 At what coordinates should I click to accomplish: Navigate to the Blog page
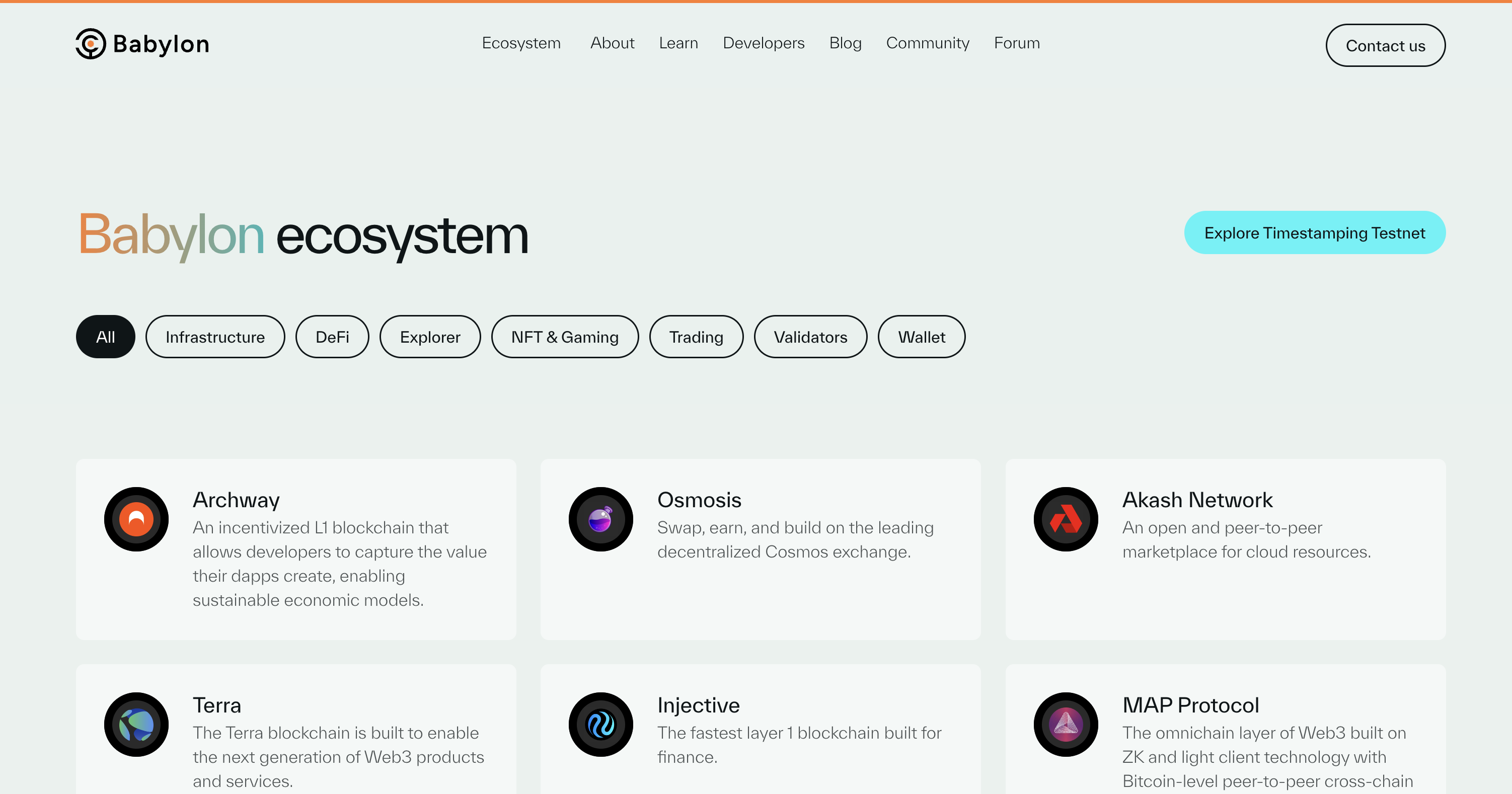pos(845,43)
